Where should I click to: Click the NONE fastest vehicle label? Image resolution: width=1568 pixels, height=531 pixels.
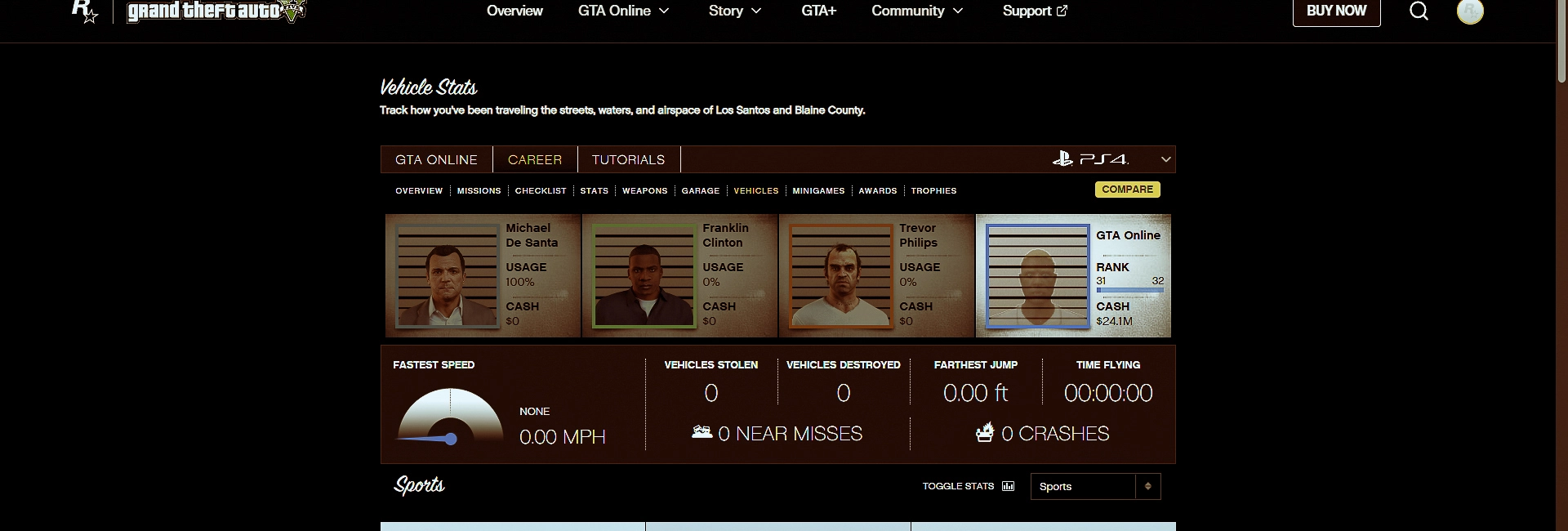tap(535, 412)
